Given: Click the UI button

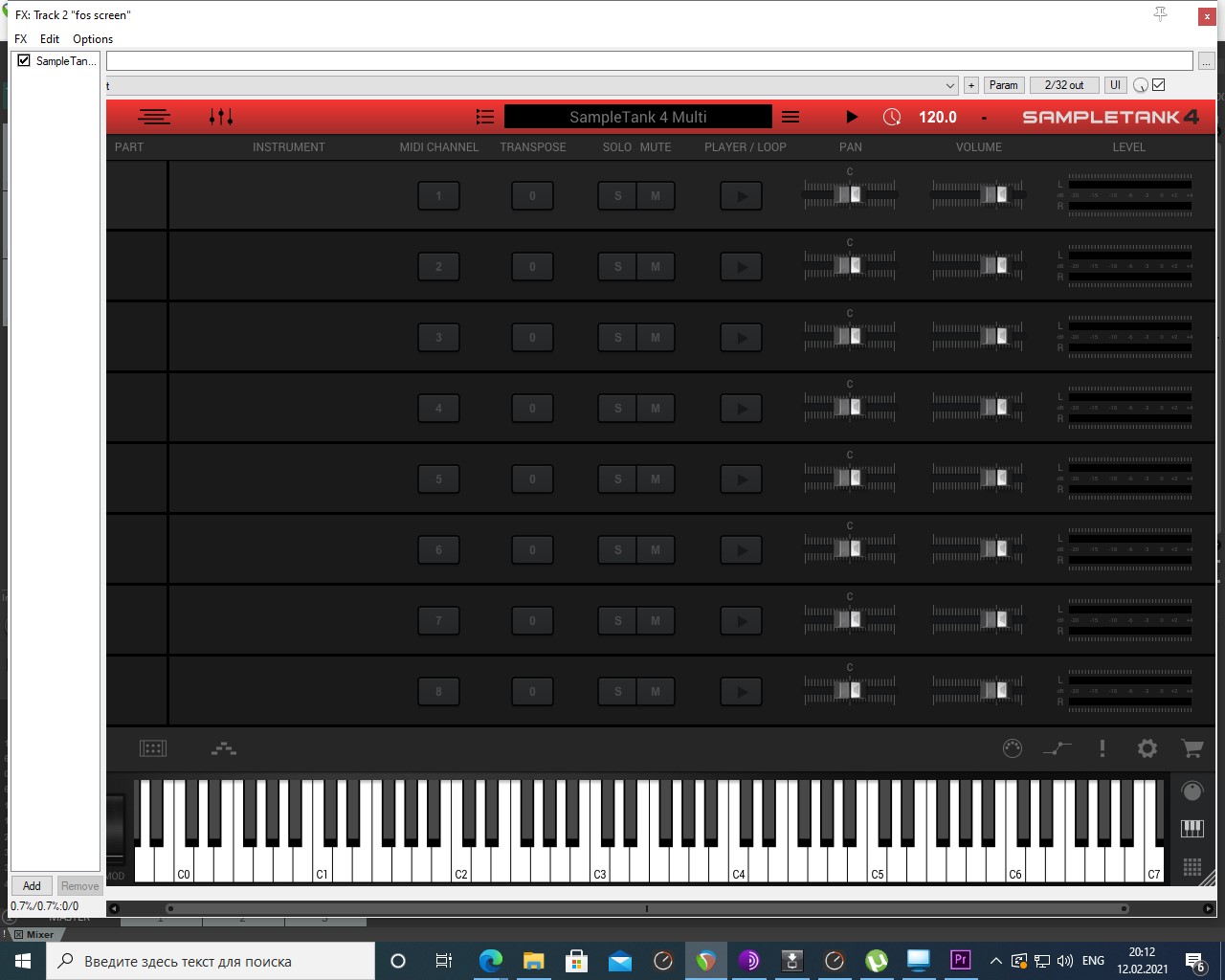Looking at the screenshot, I should click(x=1115, y=85).
